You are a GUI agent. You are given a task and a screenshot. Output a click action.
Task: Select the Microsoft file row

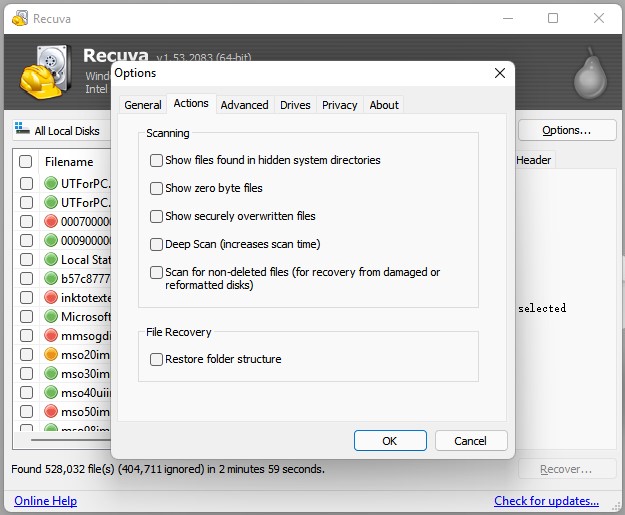63,316
